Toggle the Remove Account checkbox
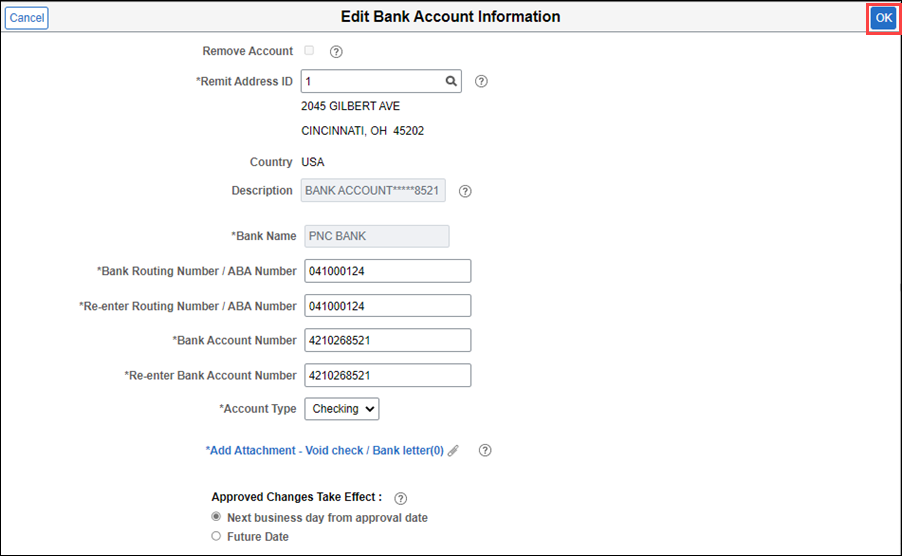902x556 pixels. pos(309,51)
